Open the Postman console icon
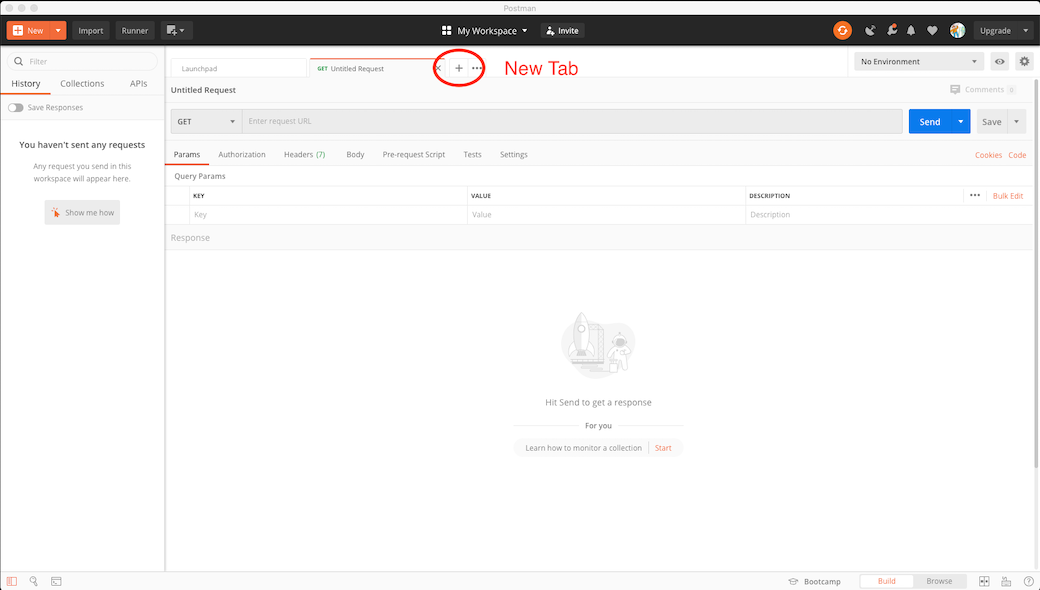The width and height of the screenshot is (1040, 590). tap(56, 581)
